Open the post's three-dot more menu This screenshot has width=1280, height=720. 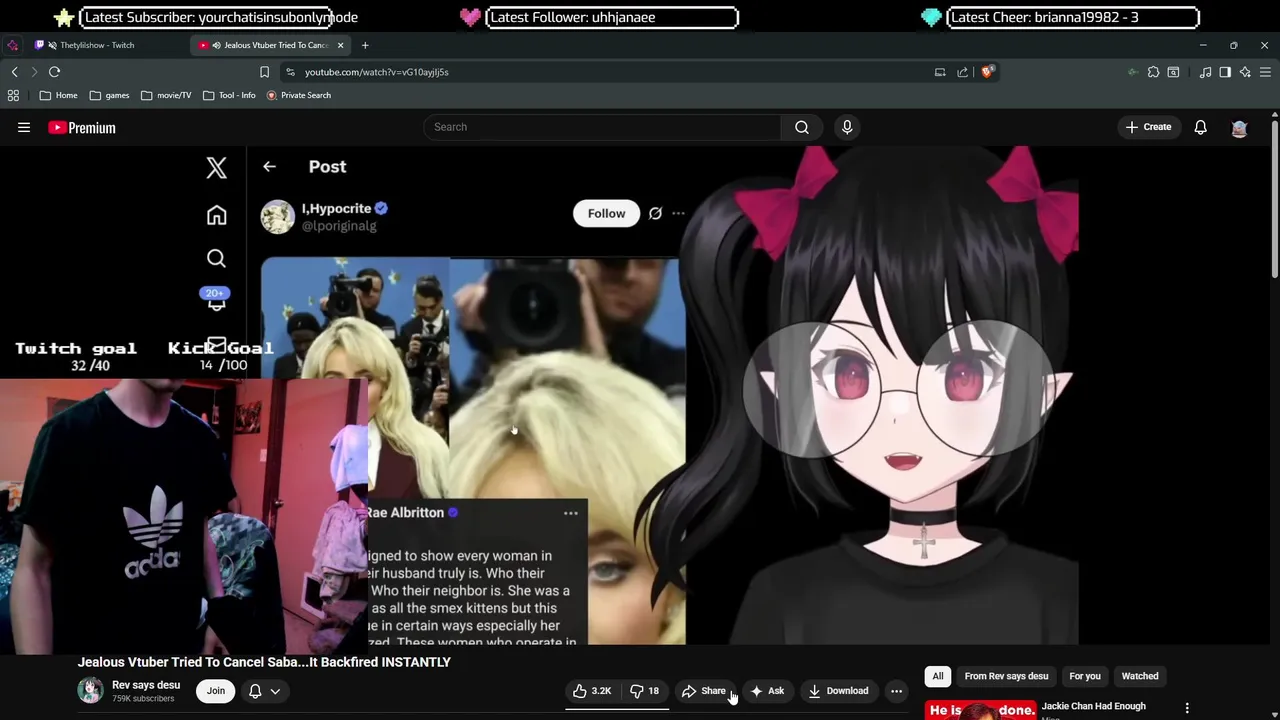click(x=678, y=213)
